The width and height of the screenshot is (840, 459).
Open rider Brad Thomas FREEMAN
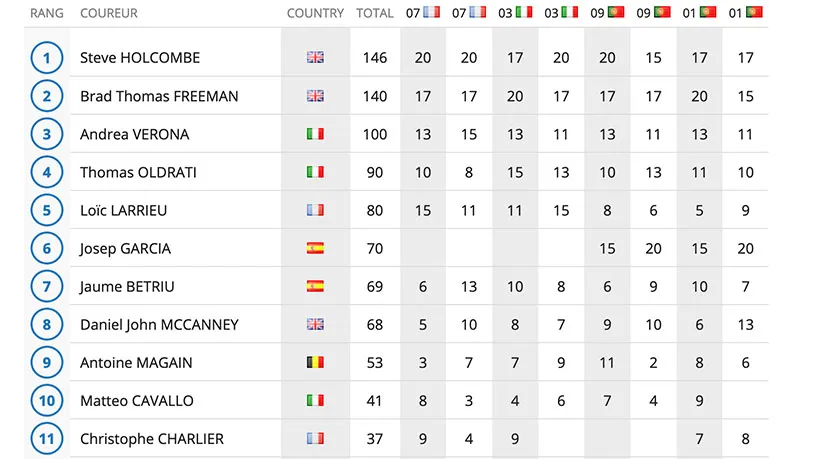point(159,96)
